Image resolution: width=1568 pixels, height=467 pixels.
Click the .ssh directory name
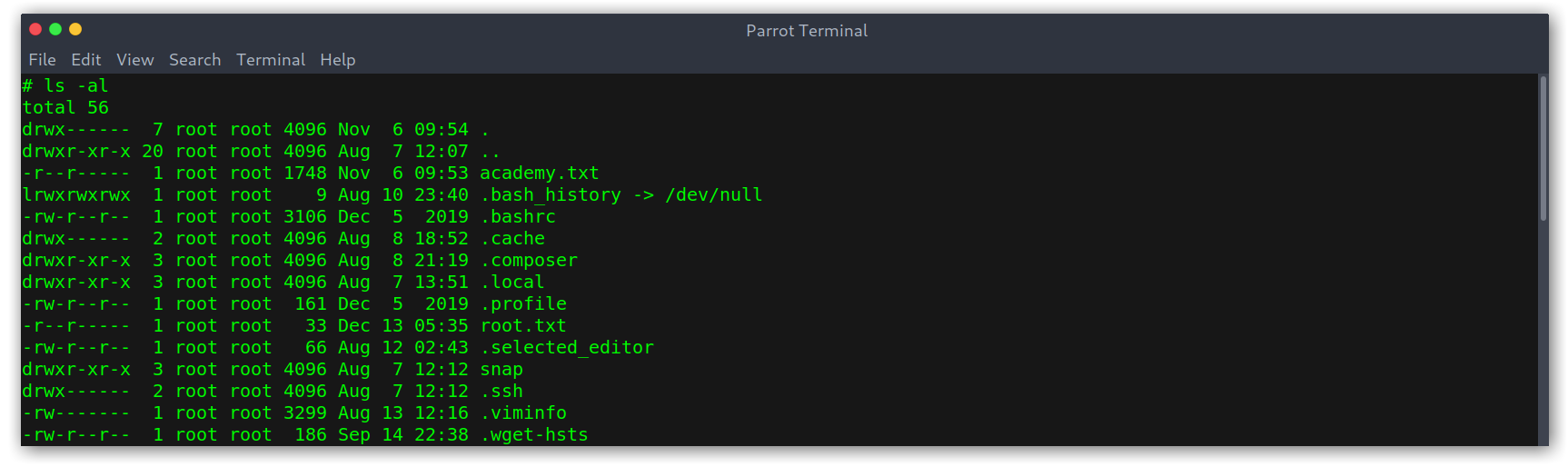tap(501, 392)
